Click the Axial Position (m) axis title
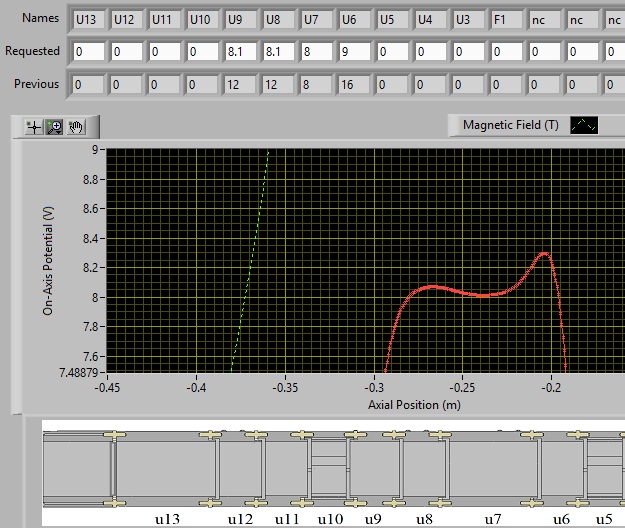Screen dimensions: 625x528 click(x=414, y=405)
